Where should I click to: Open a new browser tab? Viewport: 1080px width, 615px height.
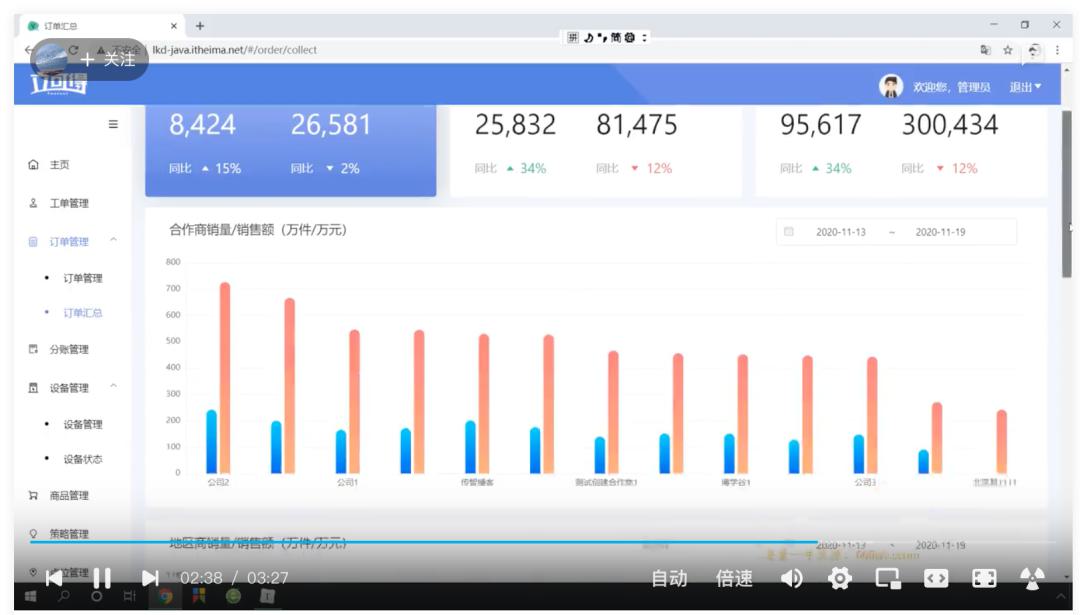pyautogui.click(x=200, y=25)
